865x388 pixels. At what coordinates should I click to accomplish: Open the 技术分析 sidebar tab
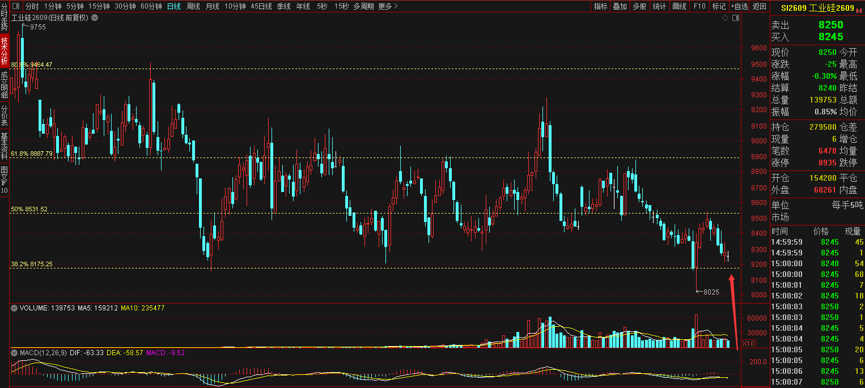[4, 50]
